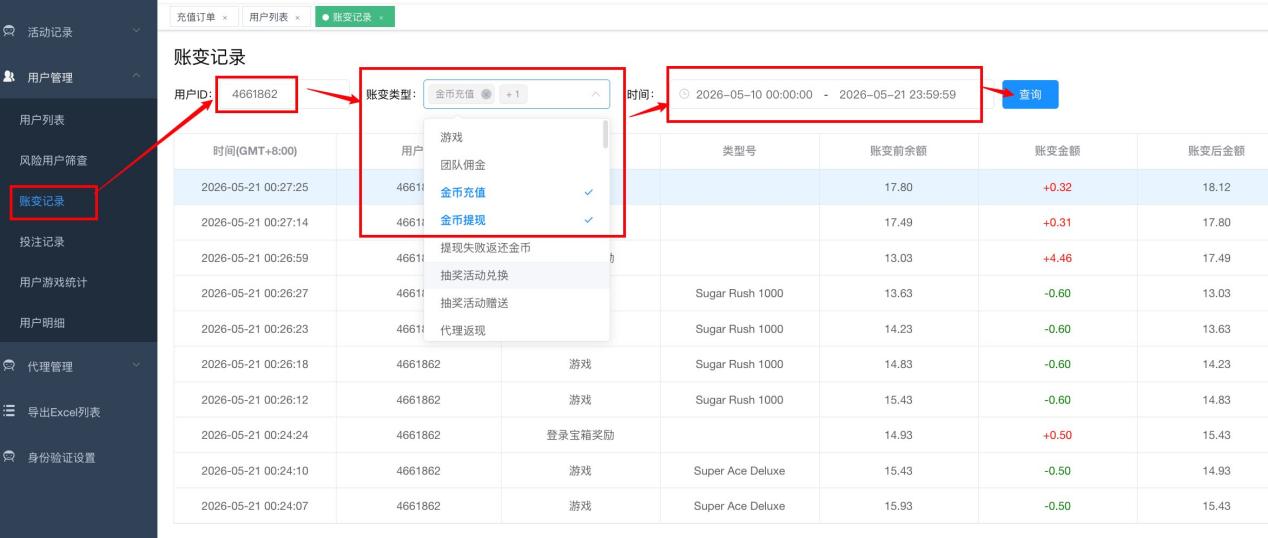
Task: Click the 18.12 balance cell
Action: 1216,187
